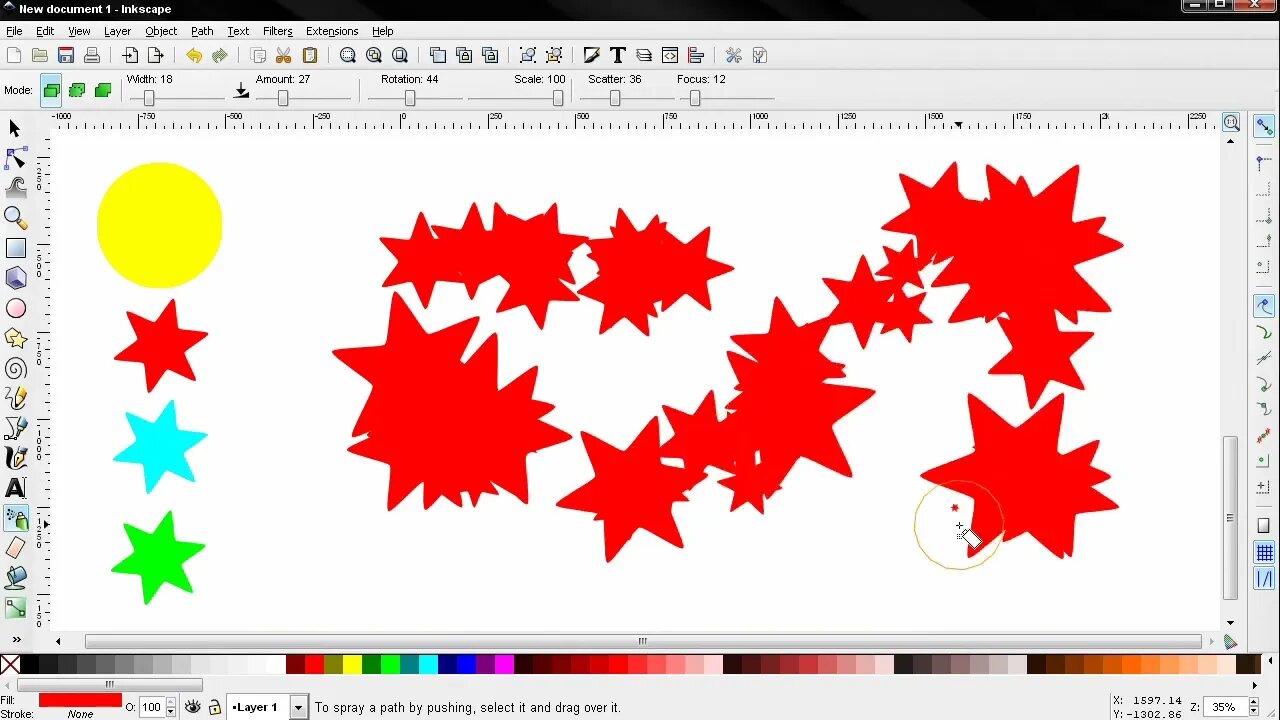1280x720 pixels.
Task: Expand the opacity value stepper
Action: pyautogui.click(x=168, y=707)
